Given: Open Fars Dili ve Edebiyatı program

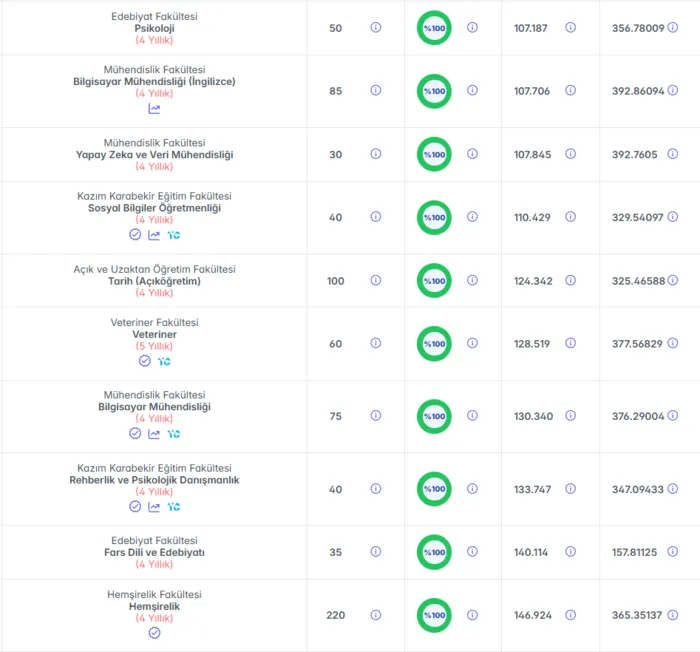Looking at the screenshot, I should coord(154,552).
